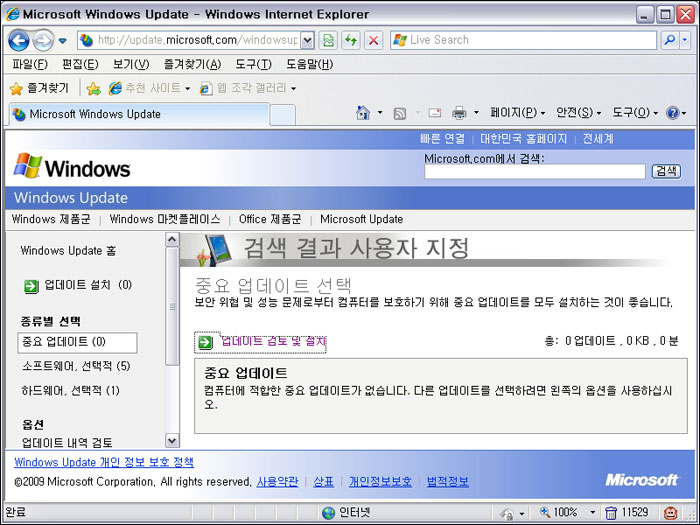Click the Microsoft.com search text field
This screenshot has height=525, width=700.
[534, 171]
